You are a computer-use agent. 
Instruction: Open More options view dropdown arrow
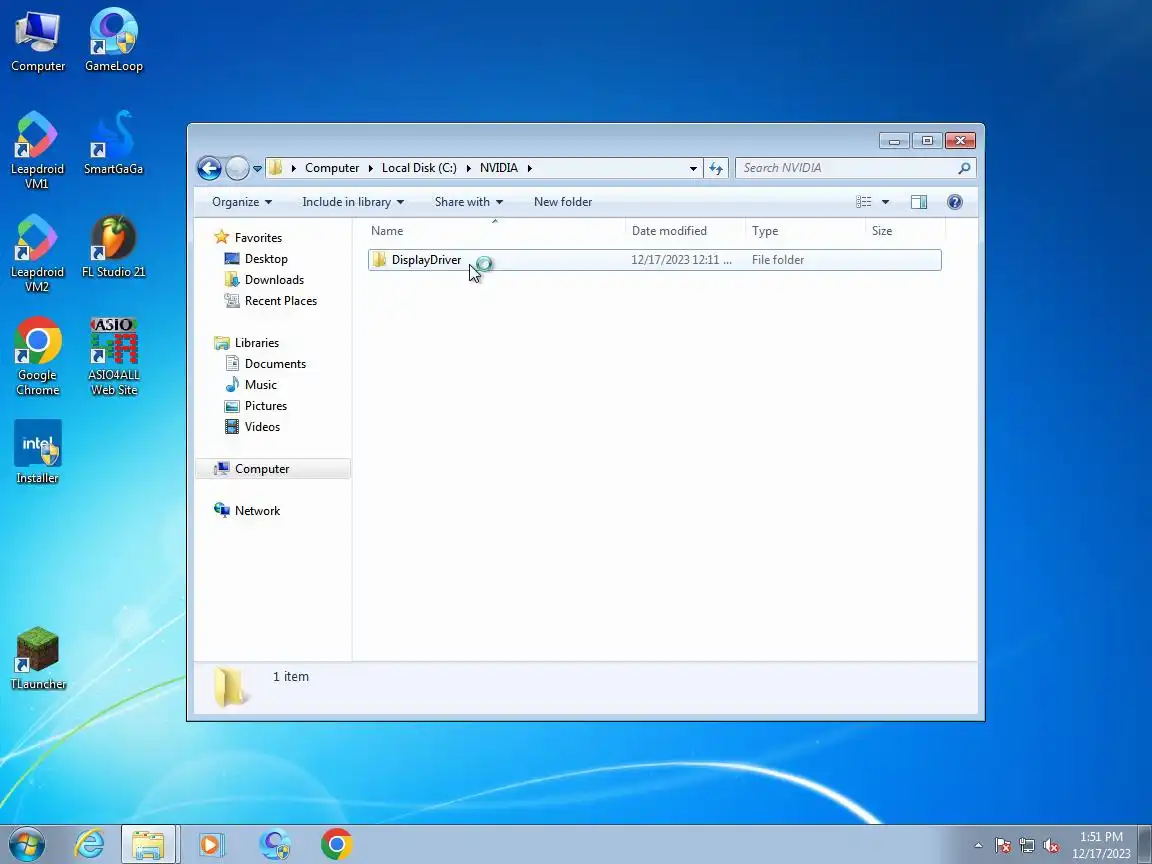885,202
